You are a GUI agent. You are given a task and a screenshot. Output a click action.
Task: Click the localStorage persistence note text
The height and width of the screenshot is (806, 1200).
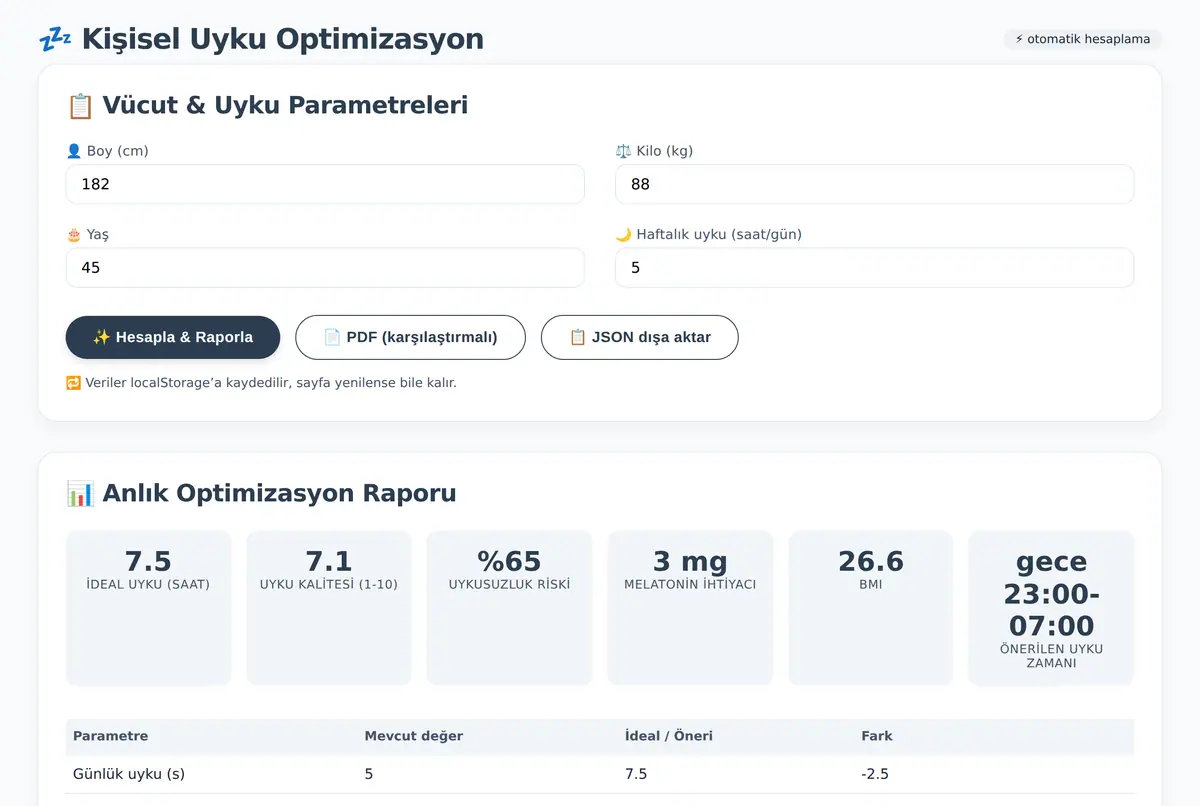pos(271,382)
